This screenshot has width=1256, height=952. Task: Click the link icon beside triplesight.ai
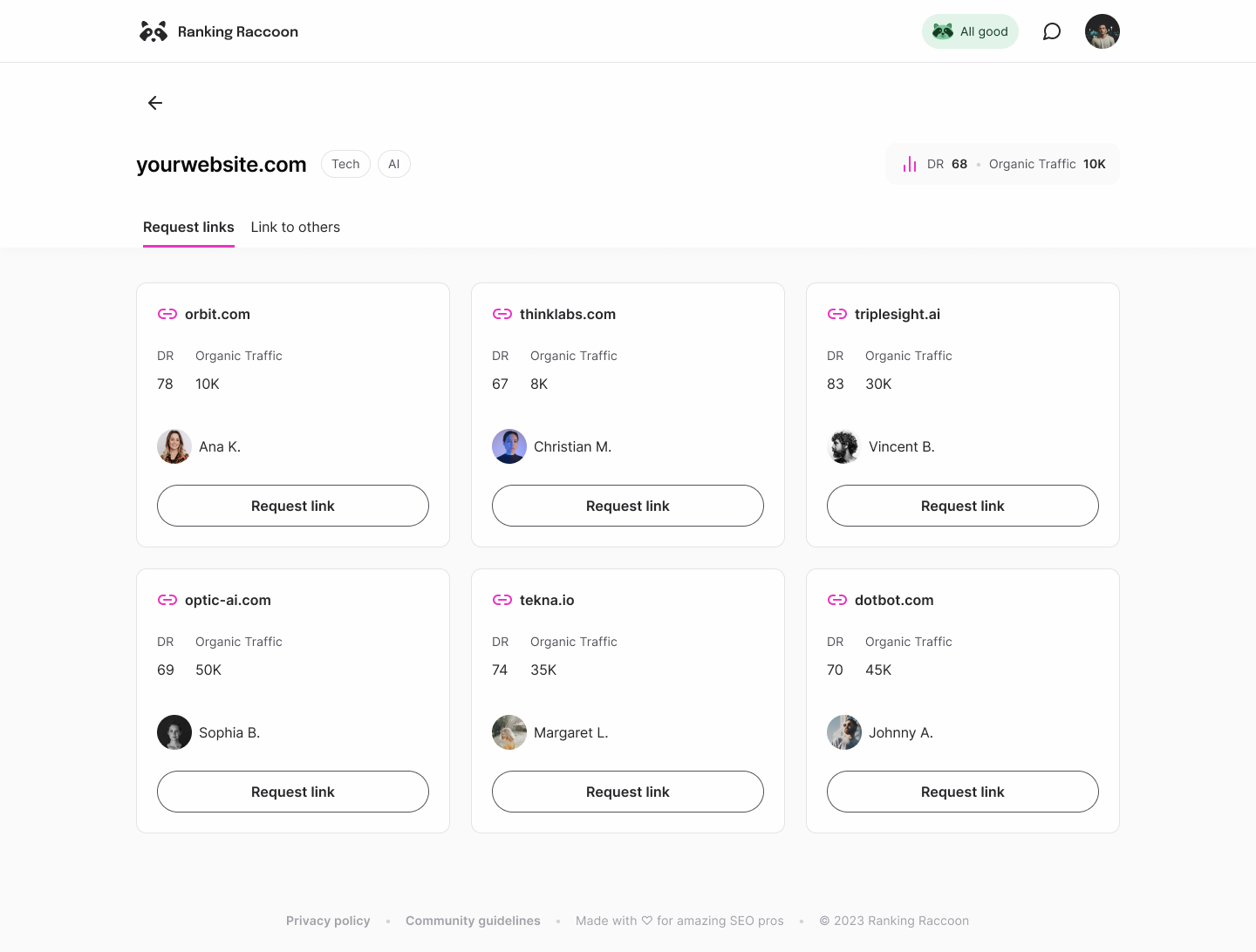click(x=837, y=314)
